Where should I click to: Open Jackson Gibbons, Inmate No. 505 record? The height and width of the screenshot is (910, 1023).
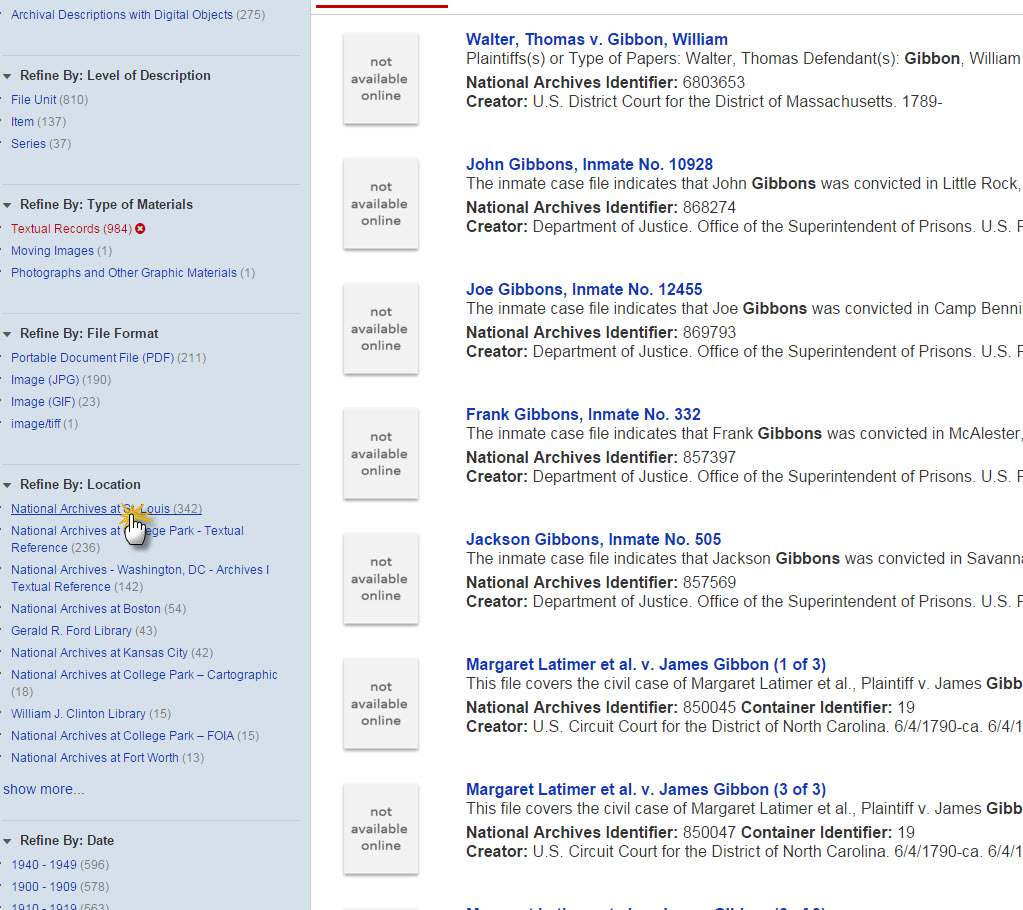click(x=593, y=540)
